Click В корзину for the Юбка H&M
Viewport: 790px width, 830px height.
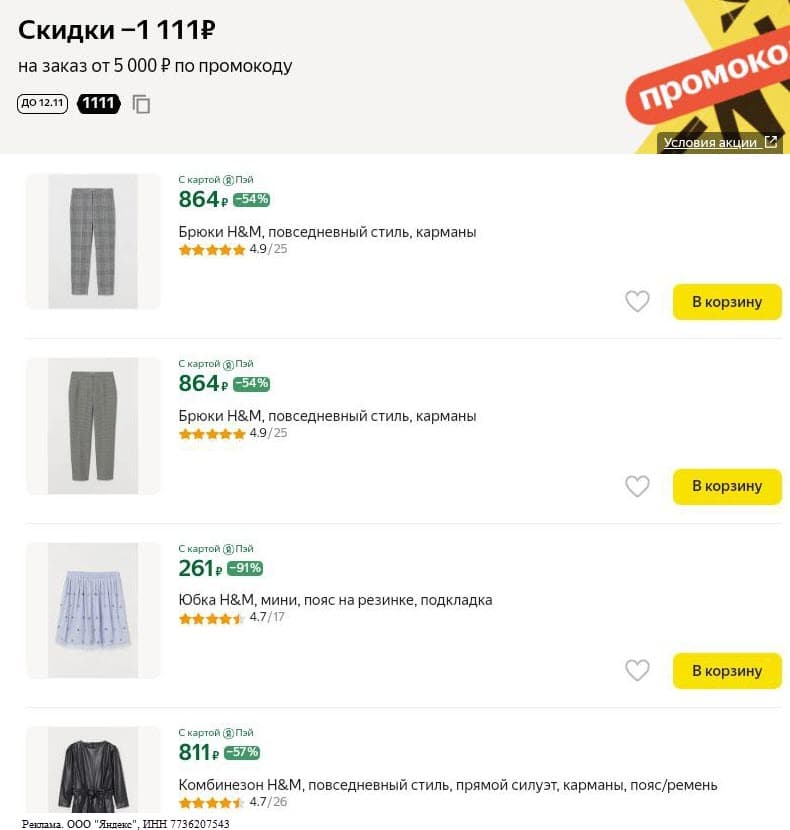[x=727, y=670]
